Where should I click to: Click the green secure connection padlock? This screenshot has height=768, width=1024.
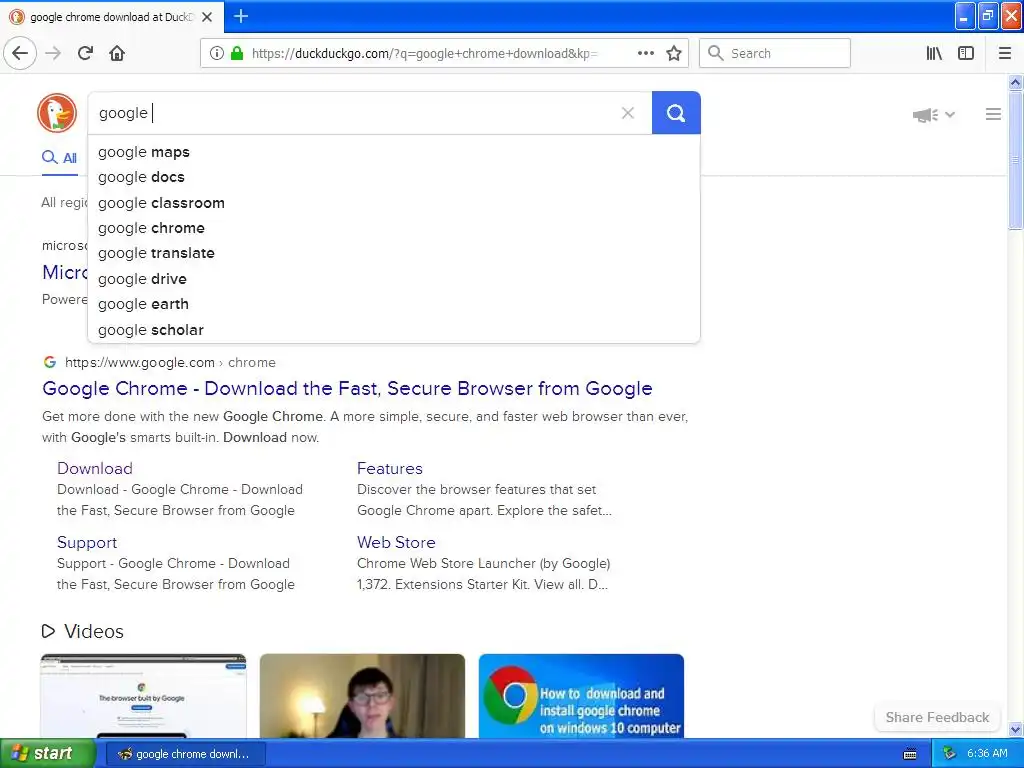237,54
